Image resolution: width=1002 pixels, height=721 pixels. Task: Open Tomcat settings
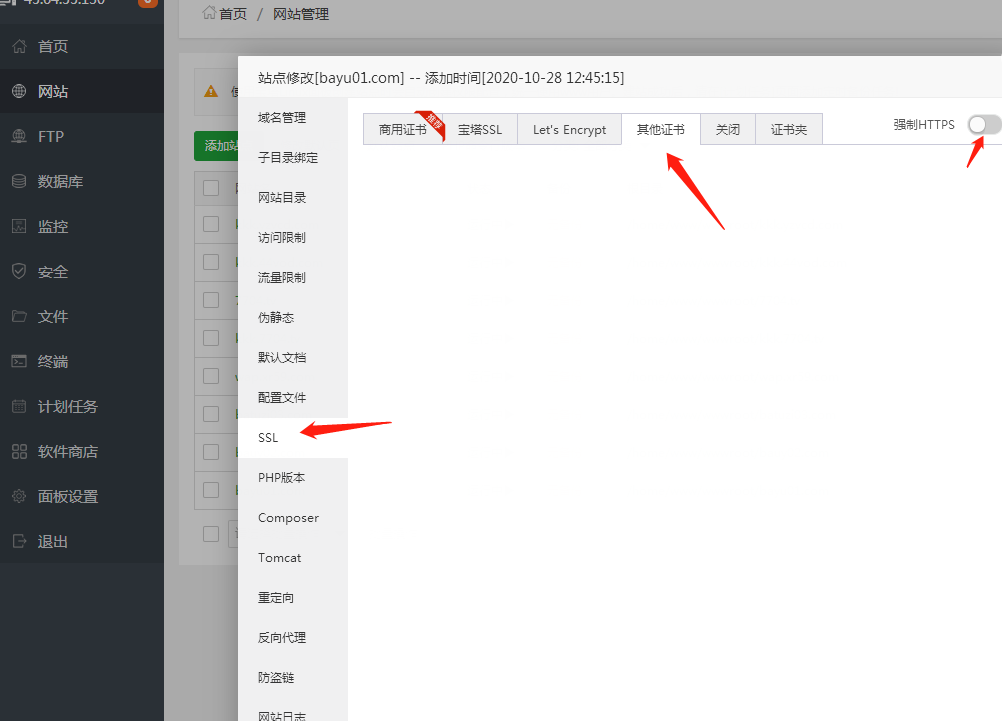293,557
